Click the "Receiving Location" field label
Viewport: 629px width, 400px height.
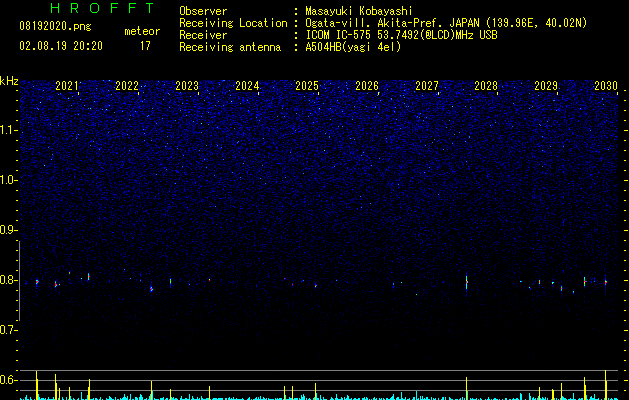click(x=233, y=23)
